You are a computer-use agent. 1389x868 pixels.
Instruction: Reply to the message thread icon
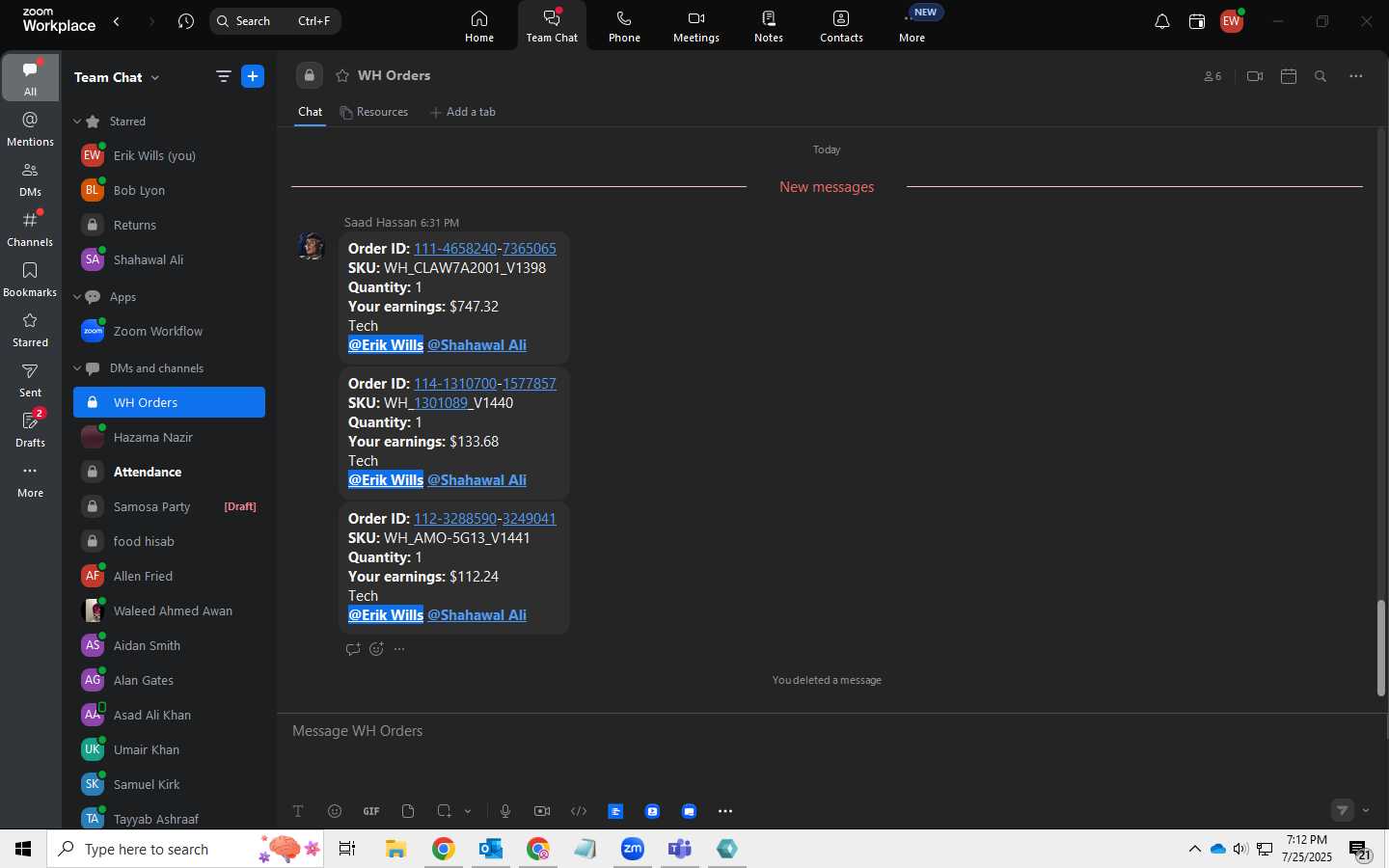pos(353,649)
